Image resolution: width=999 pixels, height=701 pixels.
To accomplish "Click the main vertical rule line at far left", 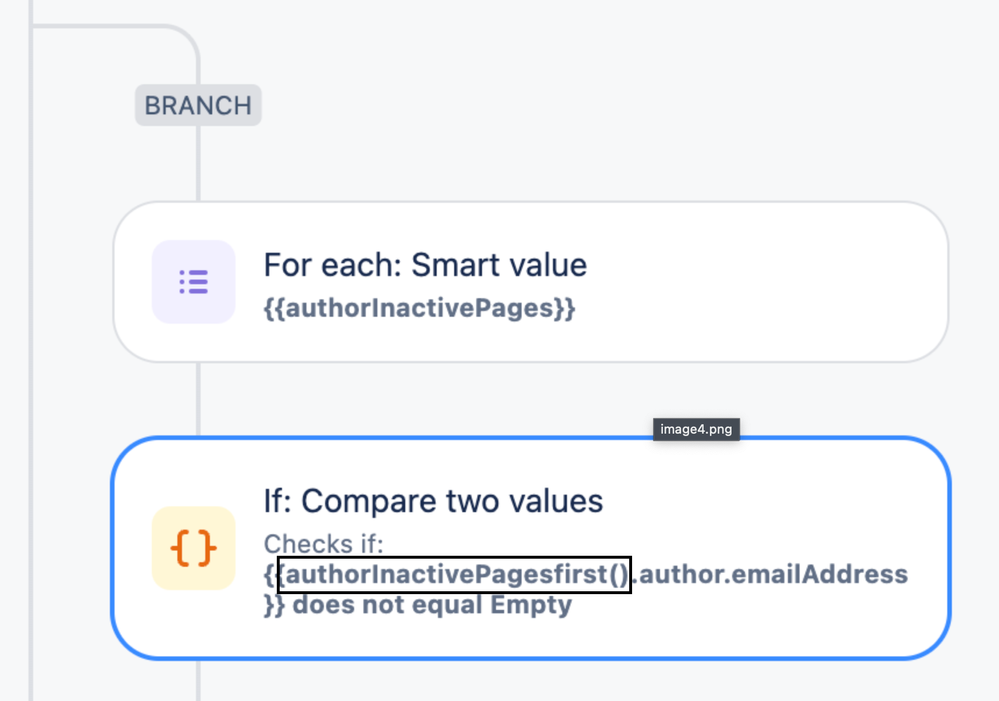I will click(x=31, y=350).
